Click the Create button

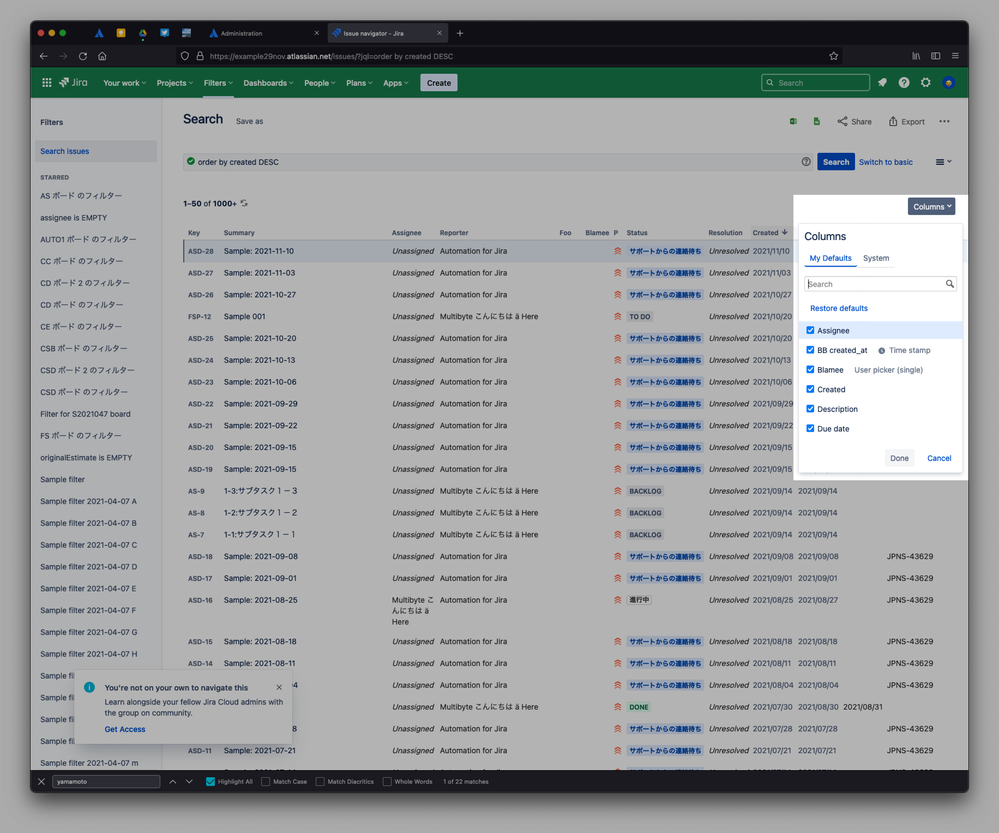click(438, 83)
